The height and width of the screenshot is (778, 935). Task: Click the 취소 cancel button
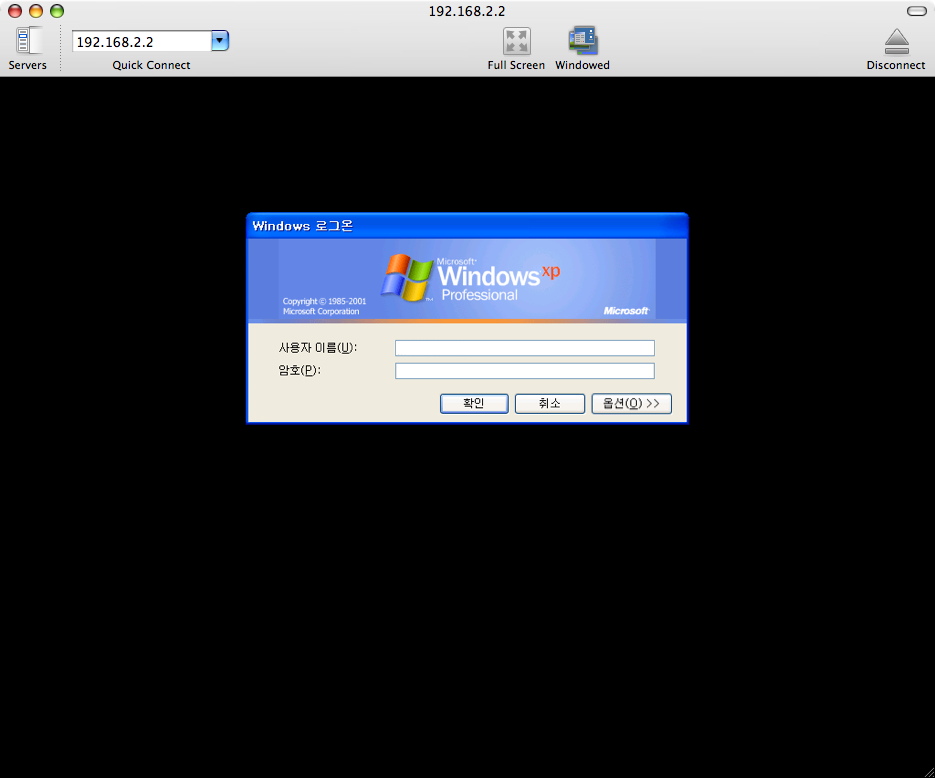pyautogui.click(x=550, y=404)
